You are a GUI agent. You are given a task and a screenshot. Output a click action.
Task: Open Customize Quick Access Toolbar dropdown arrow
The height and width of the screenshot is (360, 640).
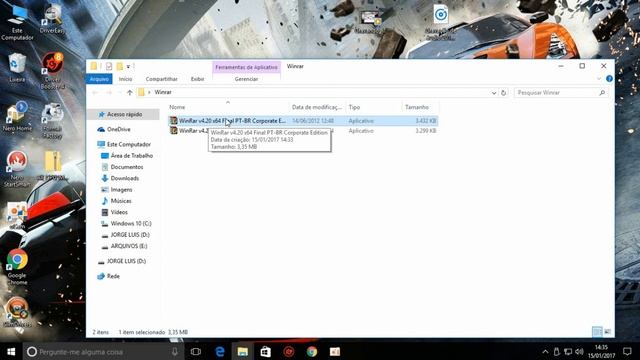[128, 67]
